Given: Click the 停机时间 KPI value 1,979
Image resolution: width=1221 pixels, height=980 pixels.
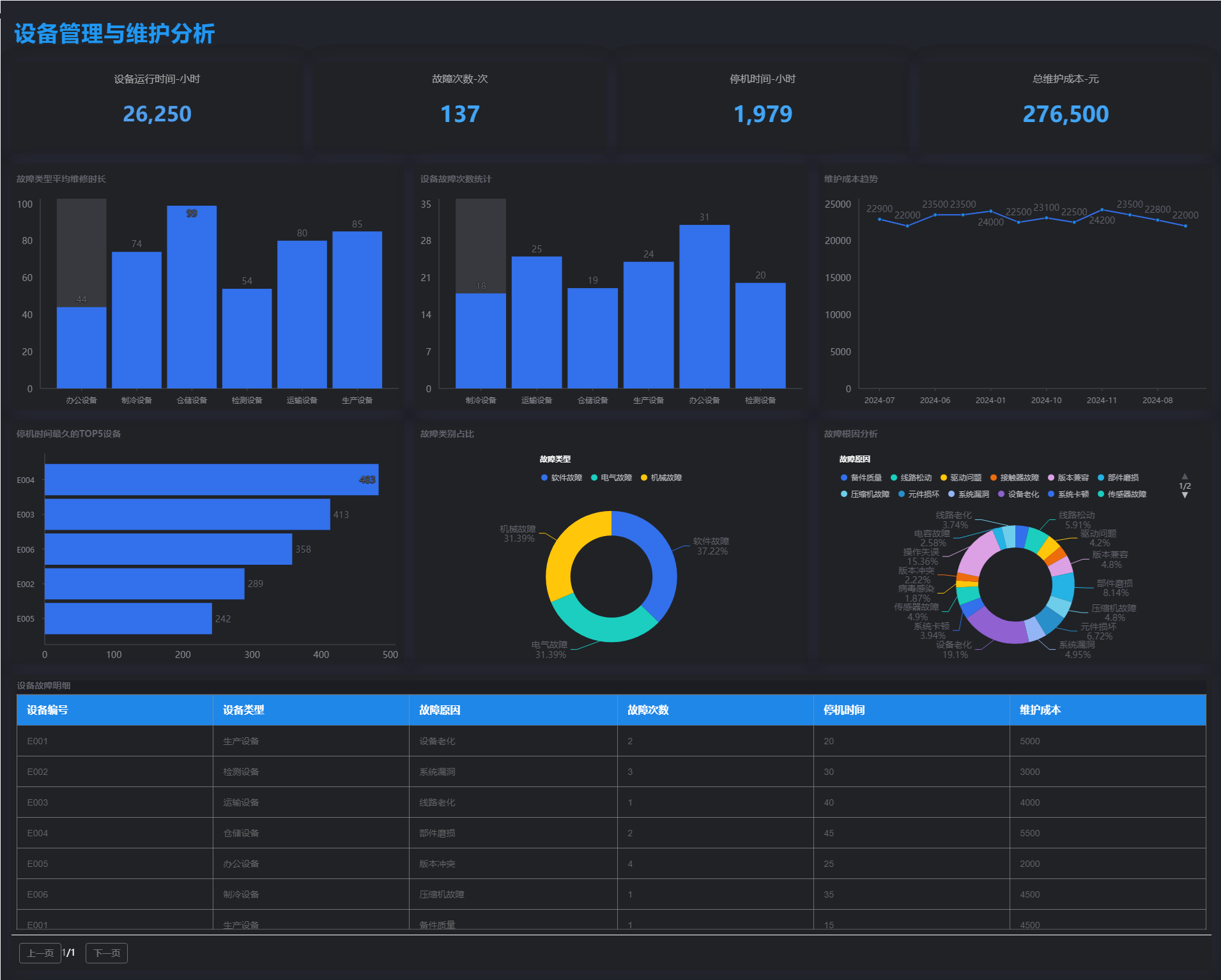Looking at the screenshot, I should pyautogui.click(x=763, y=114).
